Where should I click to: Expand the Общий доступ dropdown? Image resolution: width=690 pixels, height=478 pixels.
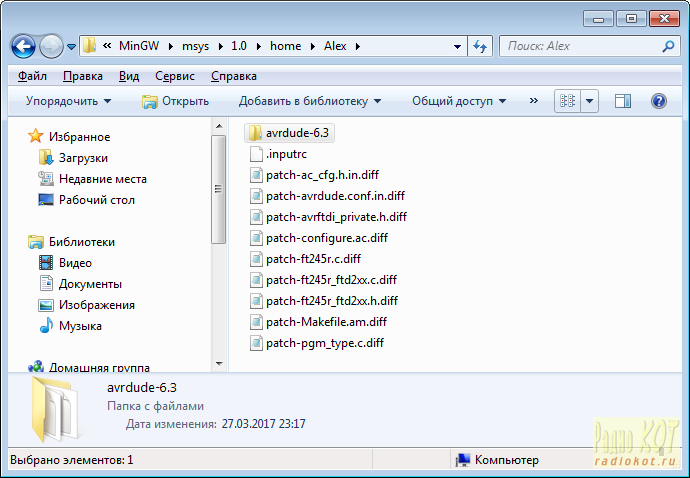tap(459, 101)
